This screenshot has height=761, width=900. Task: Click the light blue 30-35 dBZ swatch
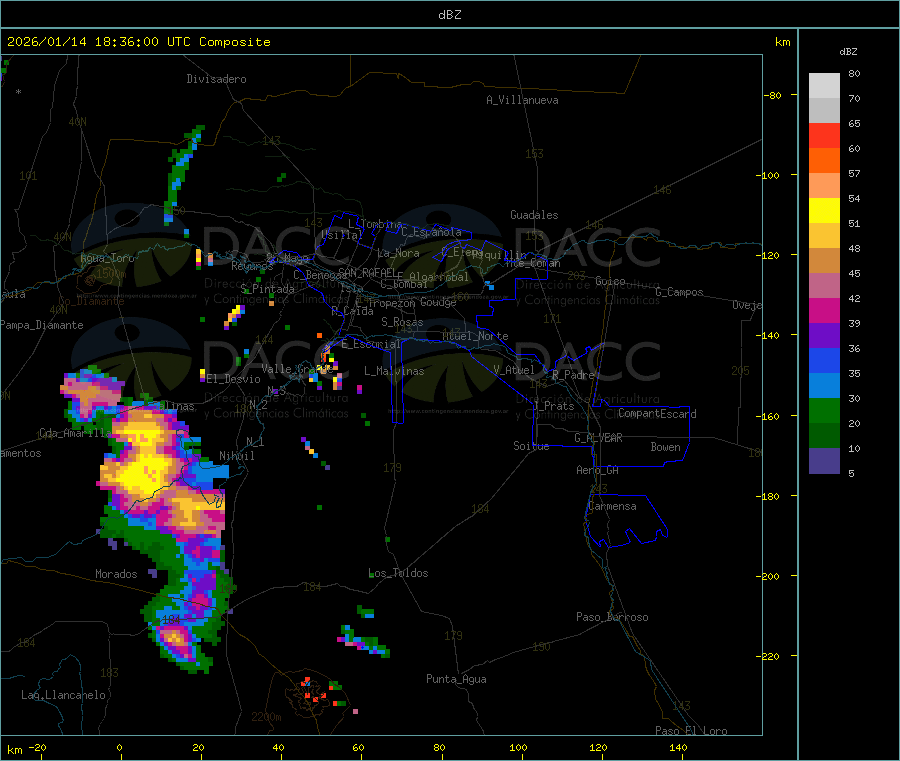(824, 385)
